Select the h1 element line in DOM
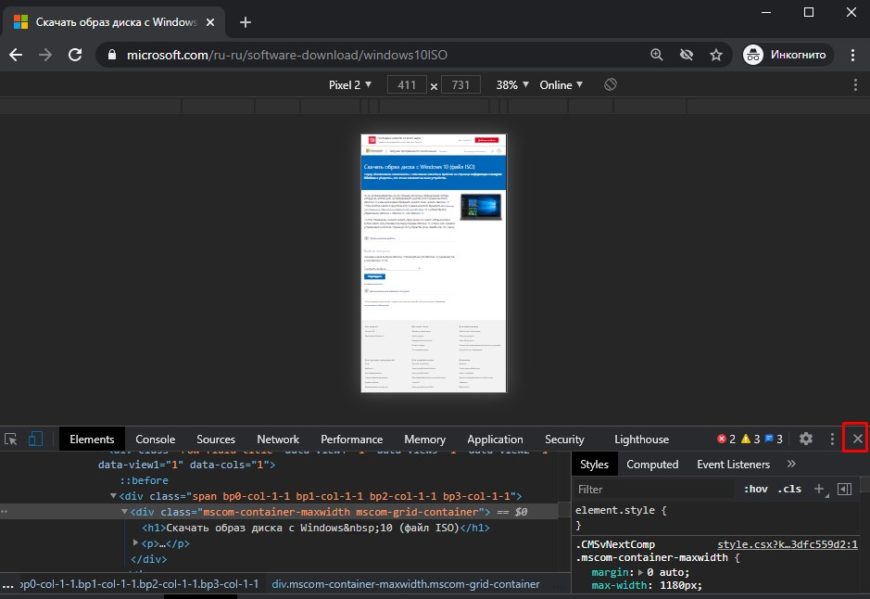Image resolution: width=870 pixels, height=599 pixels. tap(316, 527)
